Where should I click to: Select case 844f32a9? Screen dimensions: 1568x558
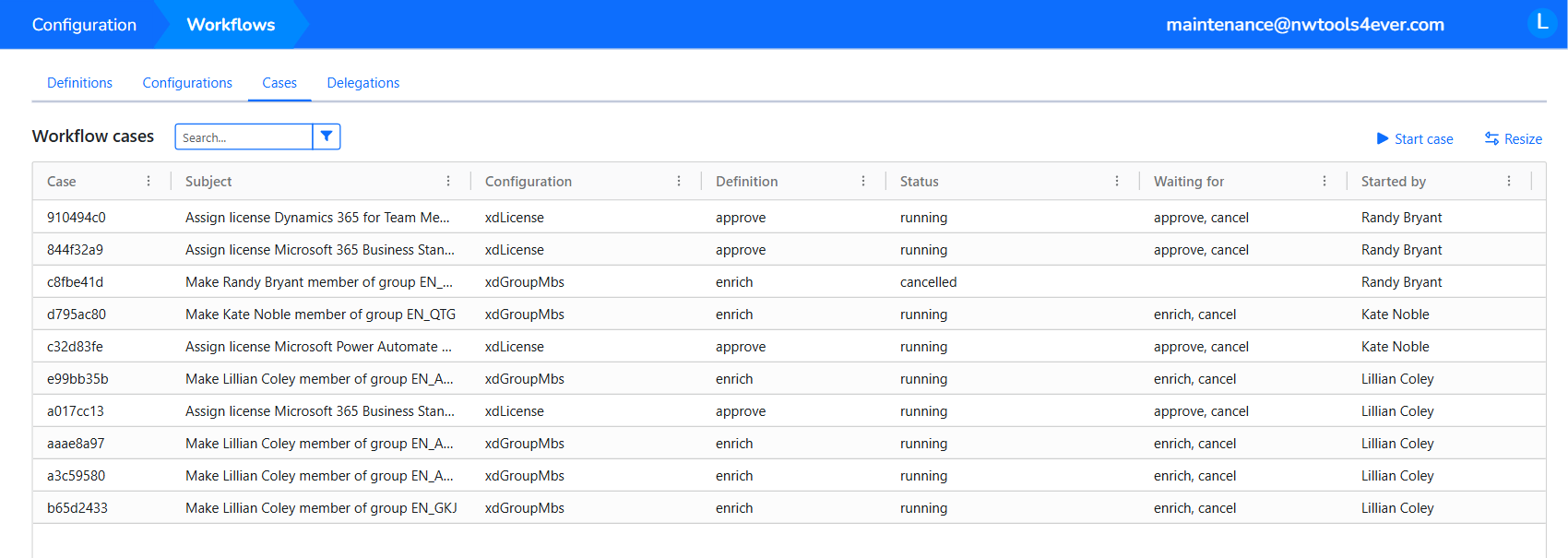coord(75,250)
